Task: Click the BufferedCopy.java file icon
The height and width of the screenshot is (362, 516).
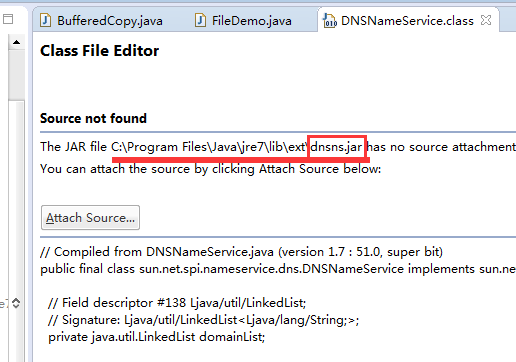Action: pos(45,20)
